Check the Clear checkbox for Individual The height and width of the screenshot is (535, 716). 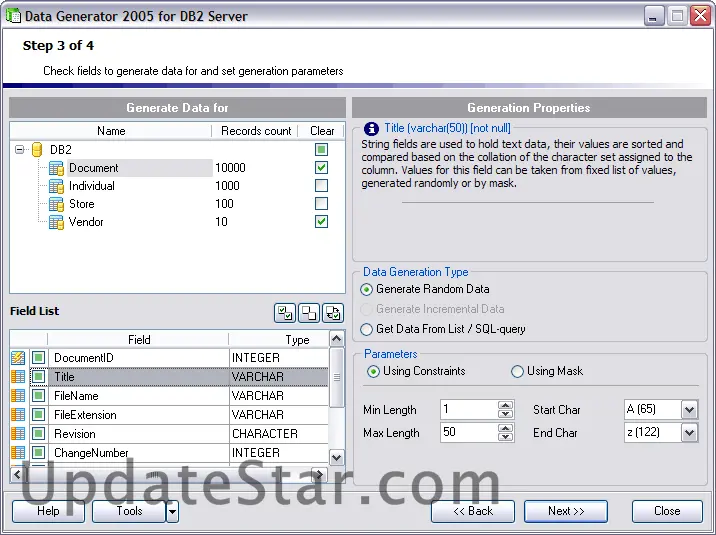pos(321,185)
